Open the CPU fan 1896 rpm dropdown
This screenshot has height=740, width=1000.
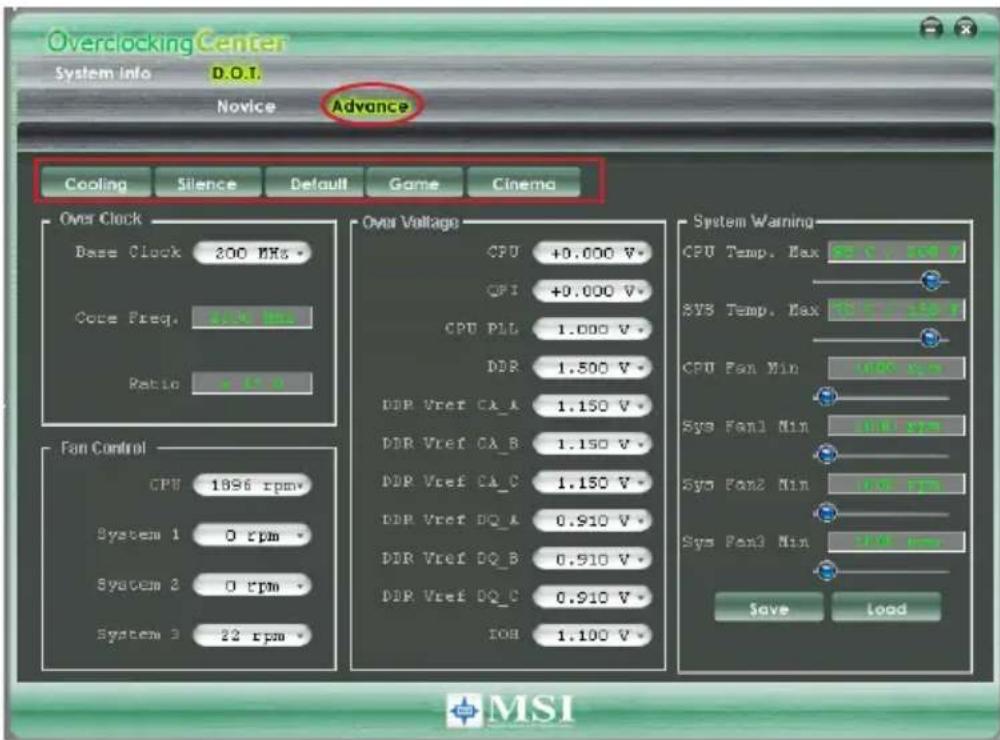point(252,485)
